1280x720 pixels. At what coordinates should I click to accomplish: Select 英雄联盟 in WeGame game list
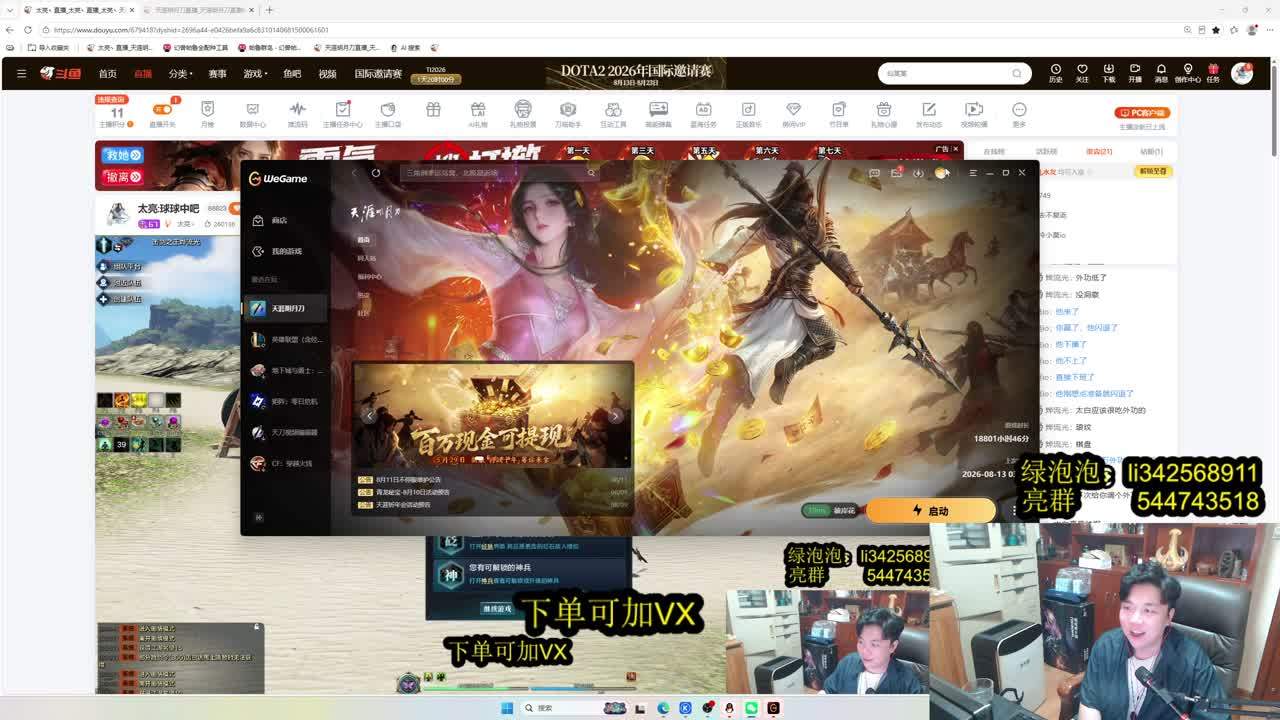286,340
